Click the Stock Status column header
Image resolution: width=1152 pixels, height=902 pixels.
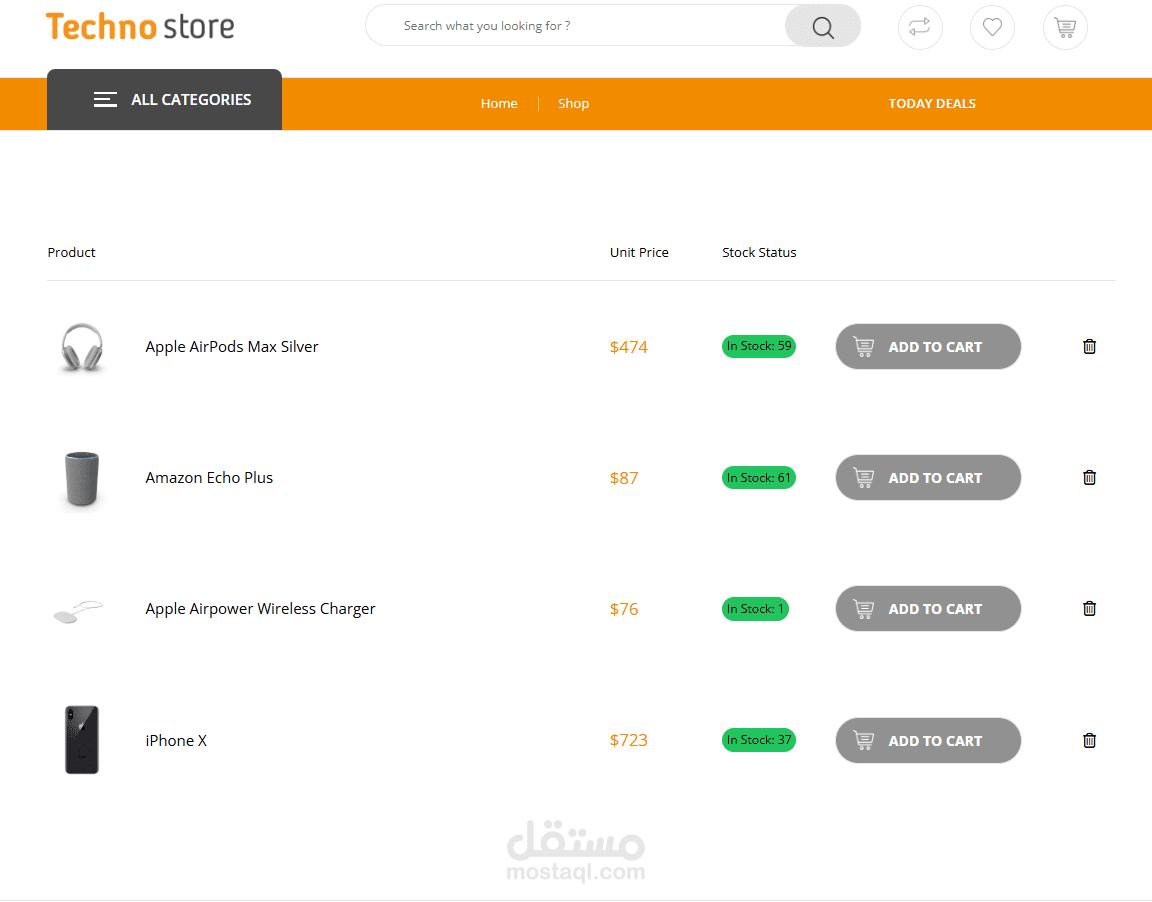pyautogui.click(x=759, y=253)
